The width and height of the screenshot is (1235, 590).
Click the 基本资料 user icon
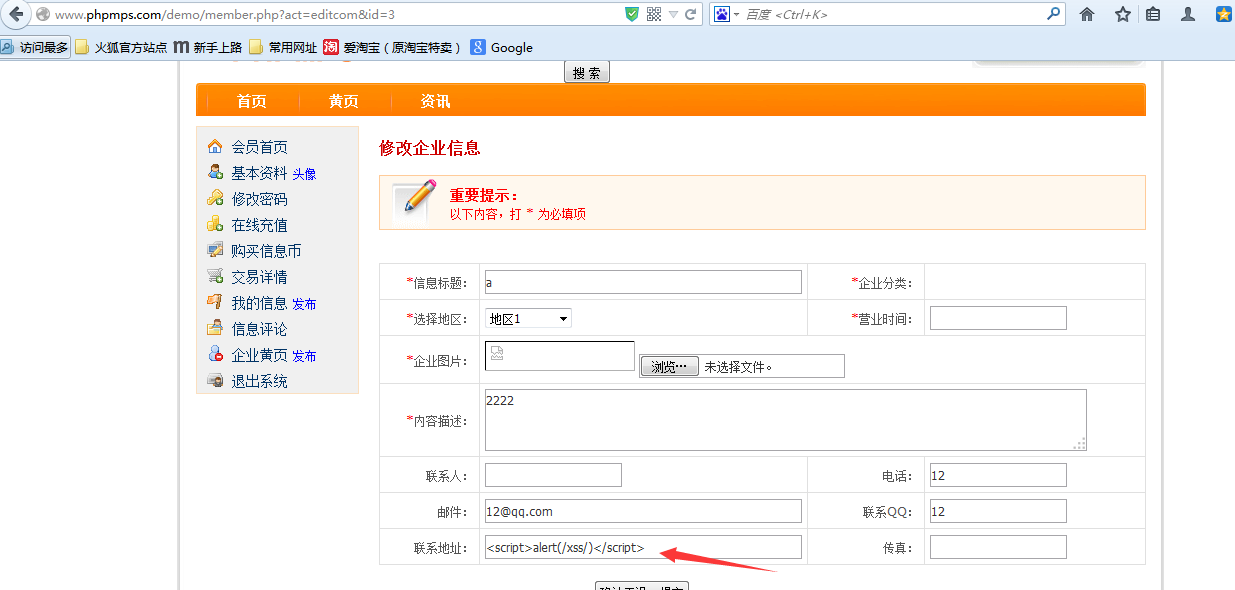(215, 172)
